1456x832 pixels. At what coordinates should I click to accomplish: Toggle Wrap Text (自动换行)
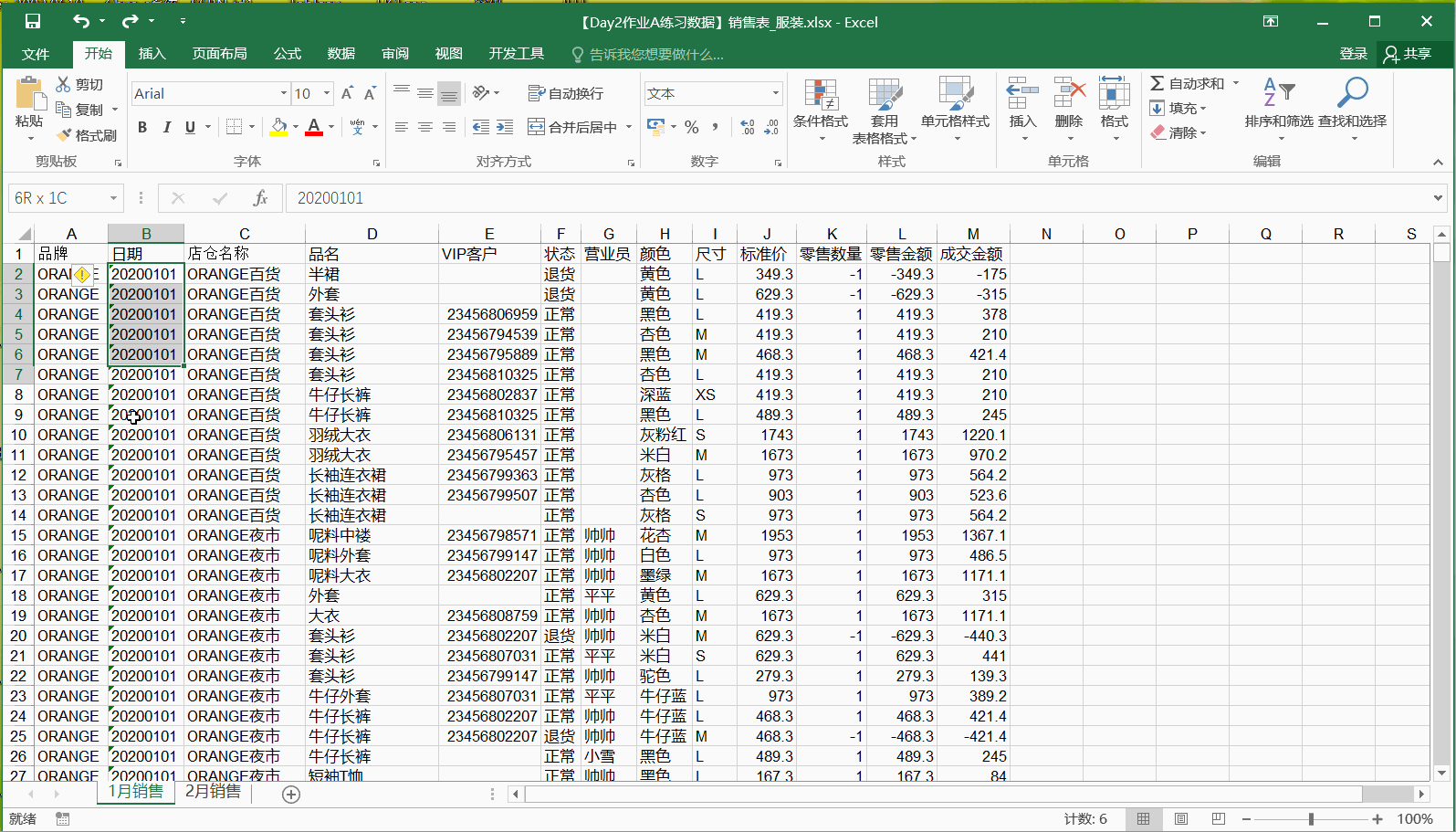point(566,93)
